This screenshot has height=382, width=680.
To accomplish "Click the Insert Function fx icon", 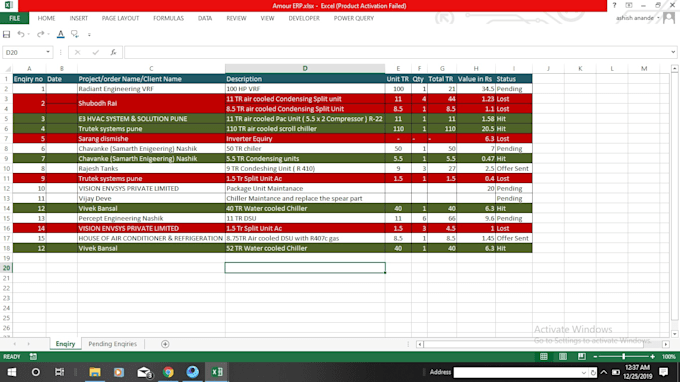I will tap(113, 52).
